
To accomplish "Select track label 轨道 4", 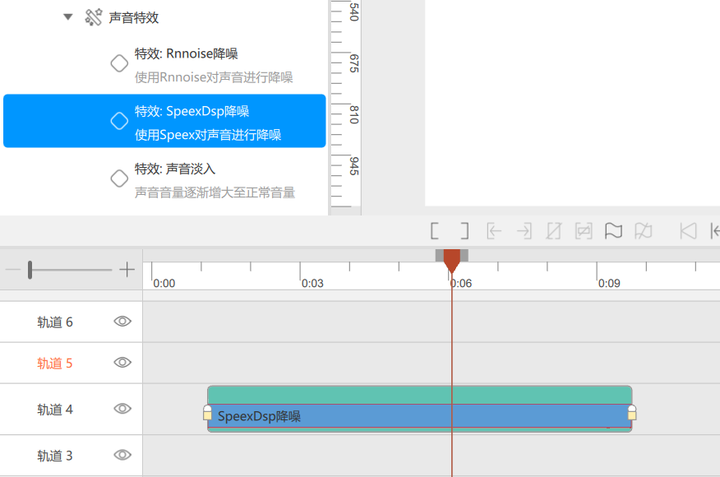I will [x=55, y=410].
